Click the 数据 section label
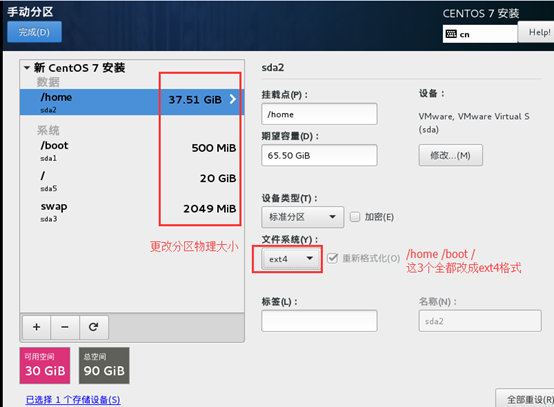The image size is (554, 407). pos(48,82)
